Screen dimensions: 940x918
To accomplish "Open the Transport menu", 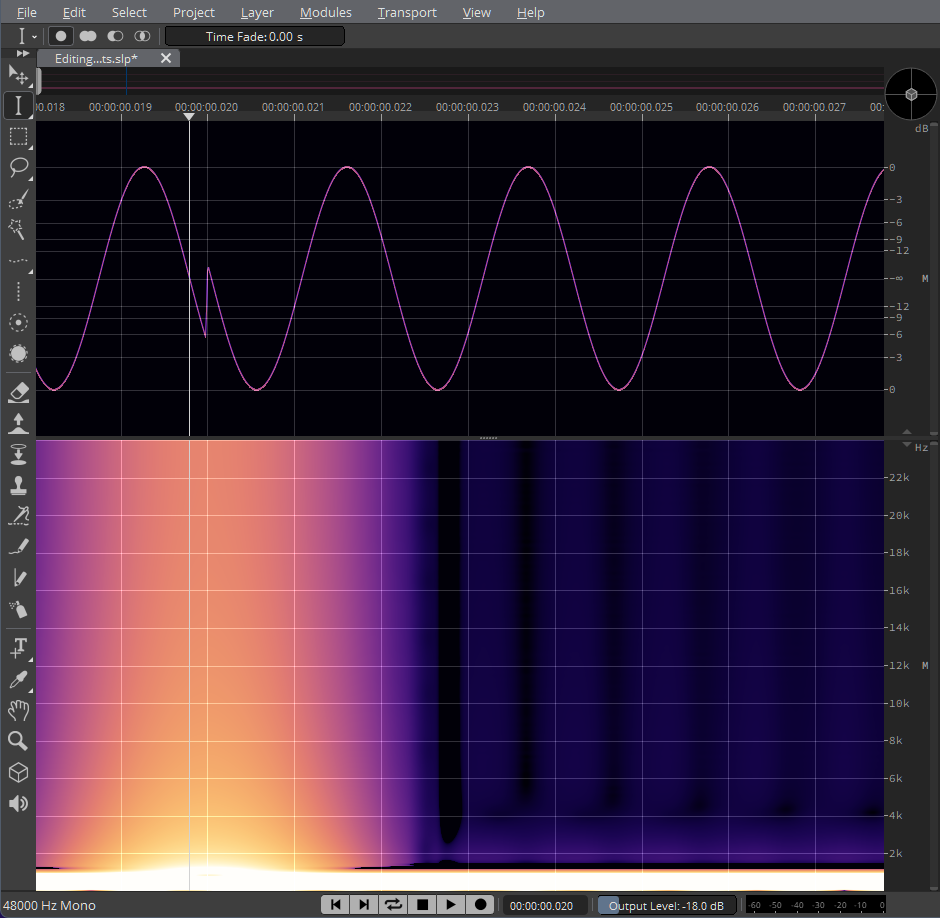I will [407, 12].
